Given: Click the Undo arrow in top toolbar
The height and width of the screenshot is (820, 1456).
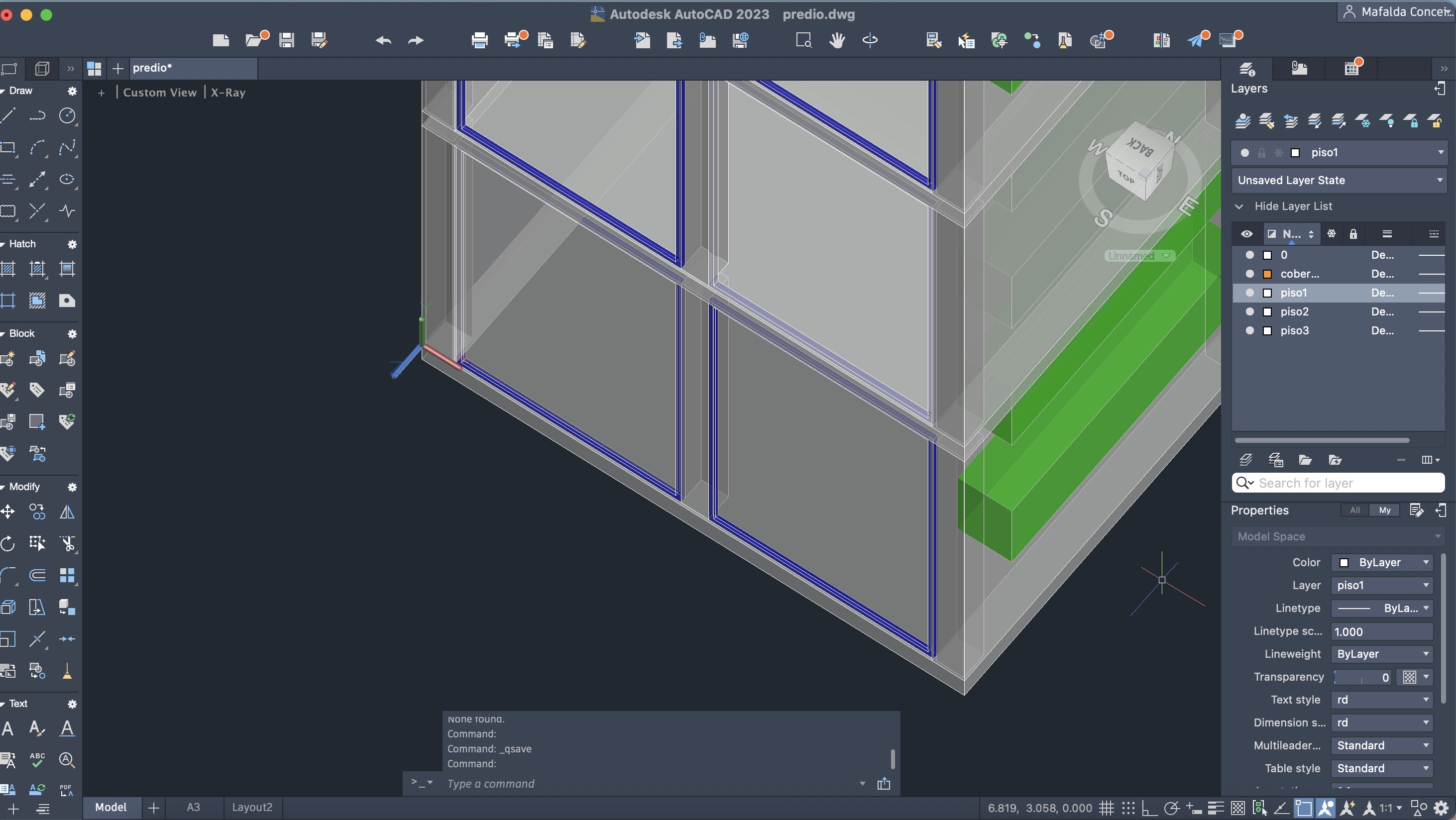Looking at the screenshot, I should tap(383, 40).
